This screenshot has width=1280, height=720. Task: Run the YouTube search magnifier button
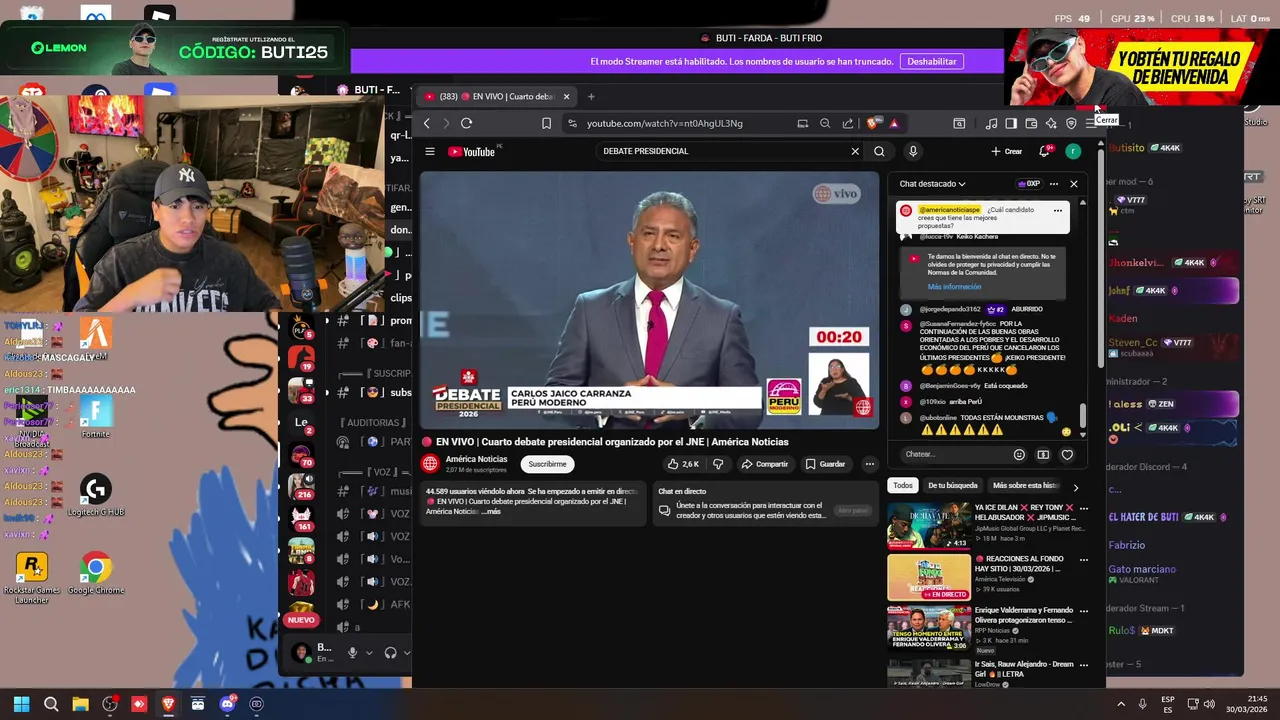tap(879, 152)
